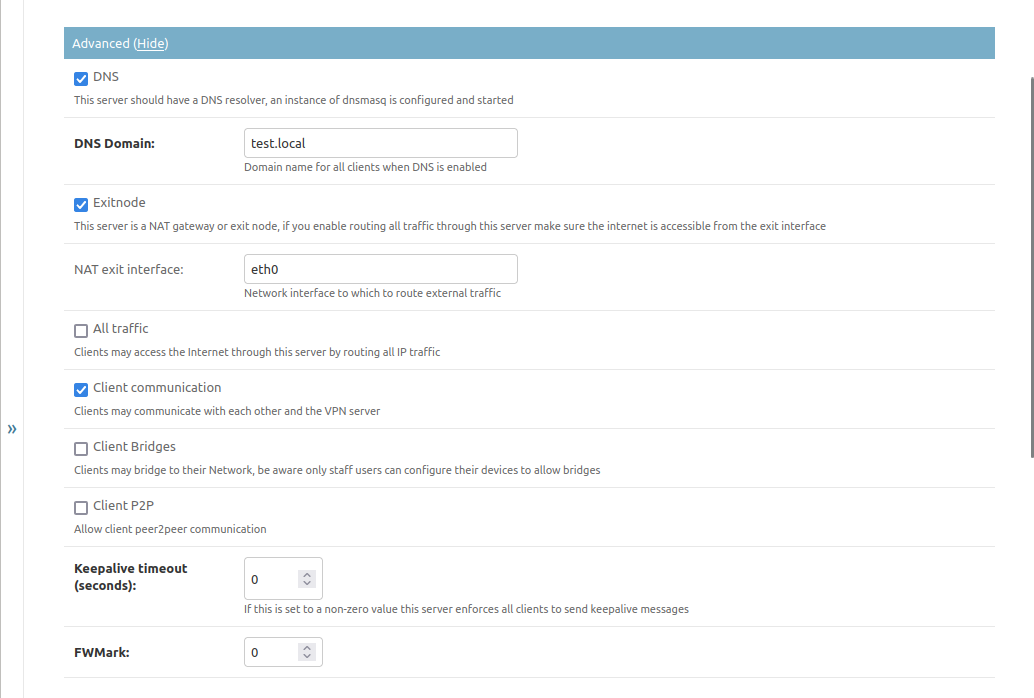Image resolution: width=1034 pixels, height=698 pixels.
Task: Click the All traffic label
Action: [121, 329]
